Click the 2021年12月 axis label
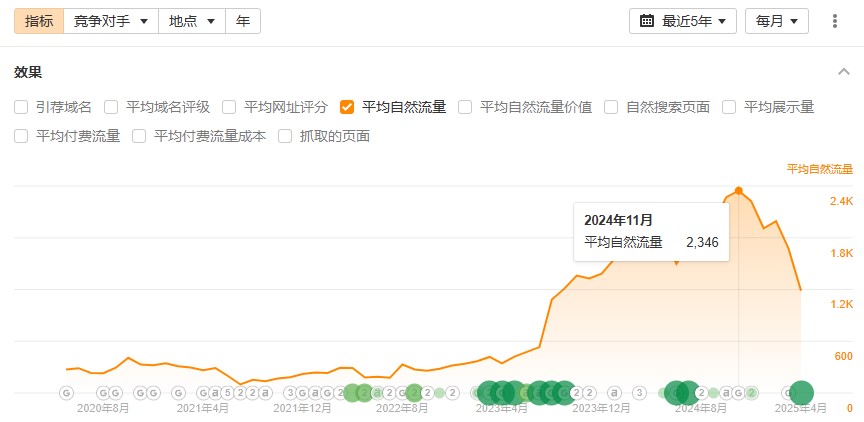 click(303, 409)
